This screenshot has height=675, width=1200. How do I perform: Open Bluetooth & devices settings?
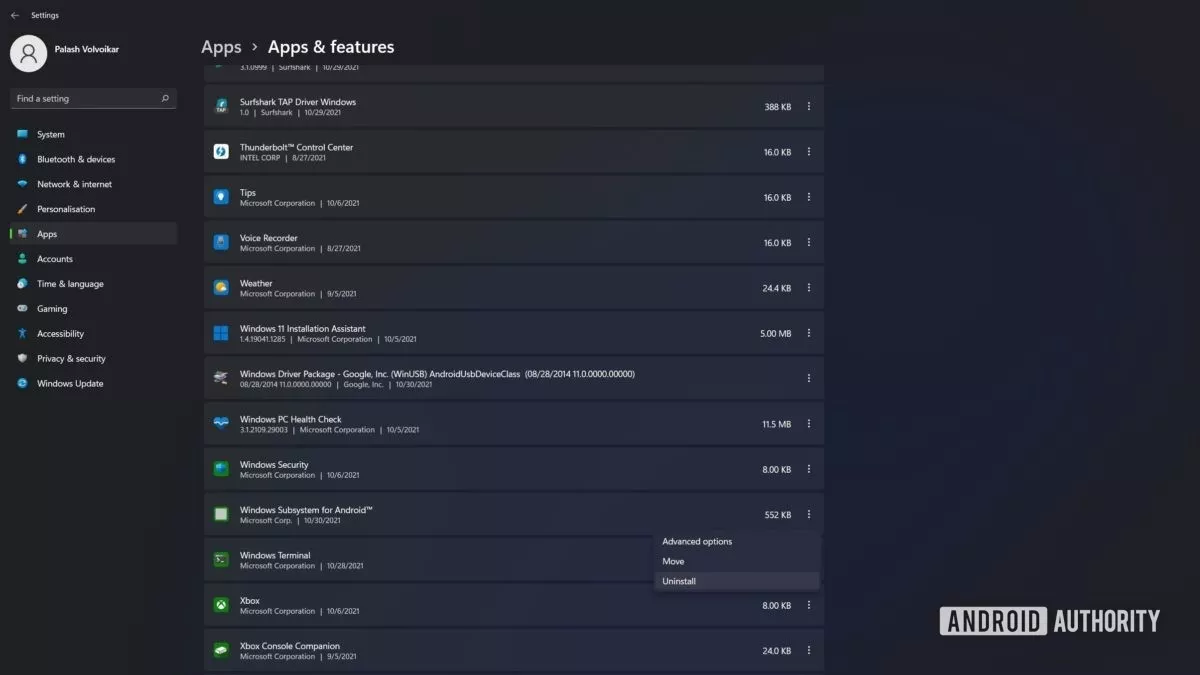coord(93,159)
